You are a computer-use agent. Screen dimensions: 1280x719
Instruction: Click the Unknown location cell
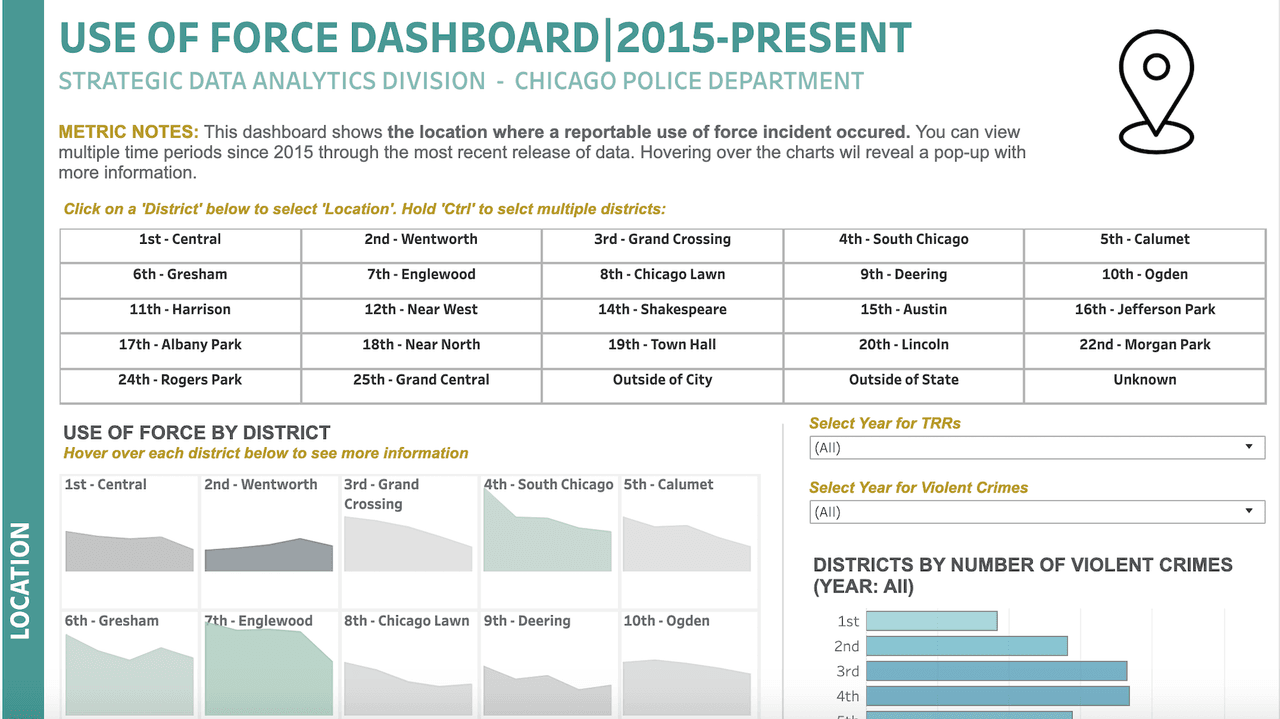click(1144, 380)
